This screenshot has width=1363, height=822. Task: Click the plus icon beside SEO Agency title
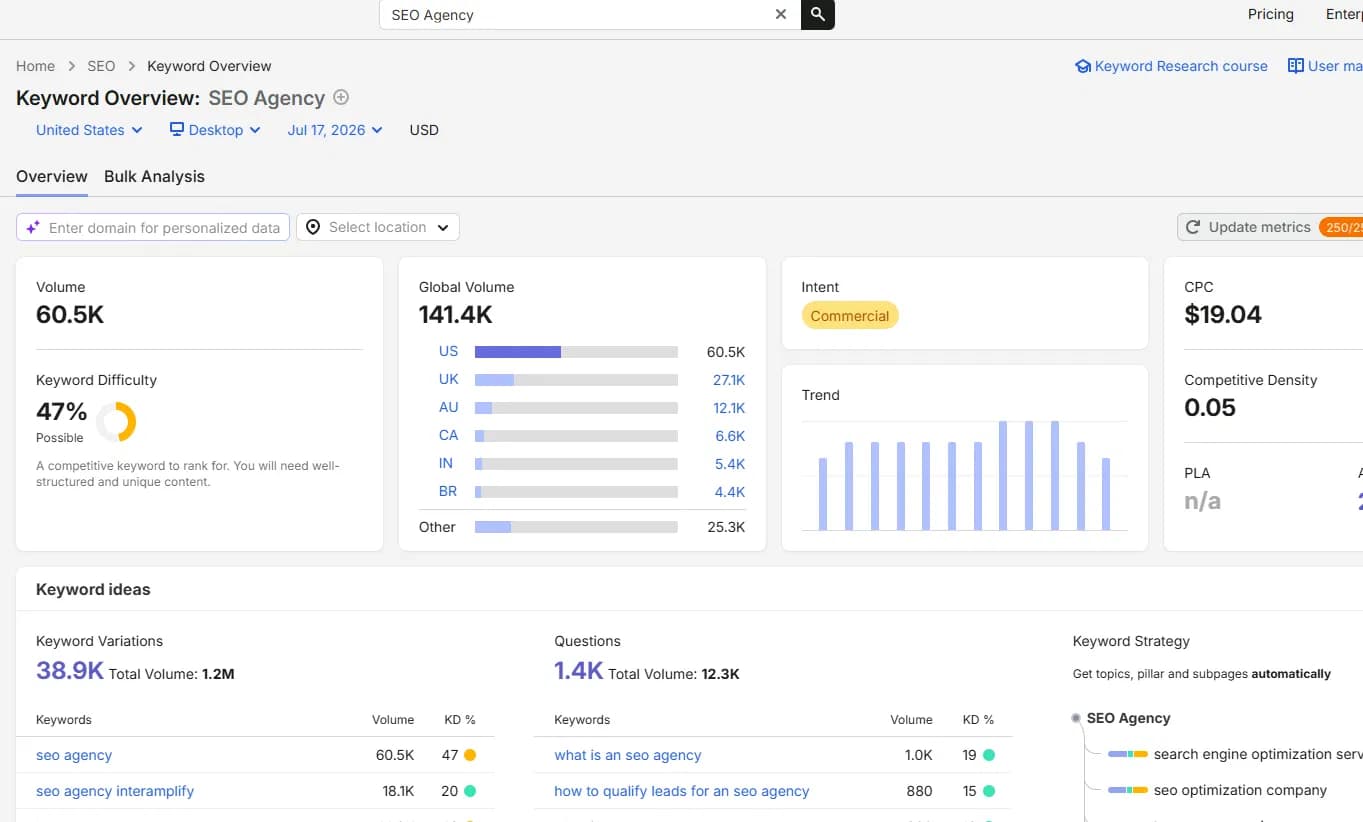tap(341, 97)
